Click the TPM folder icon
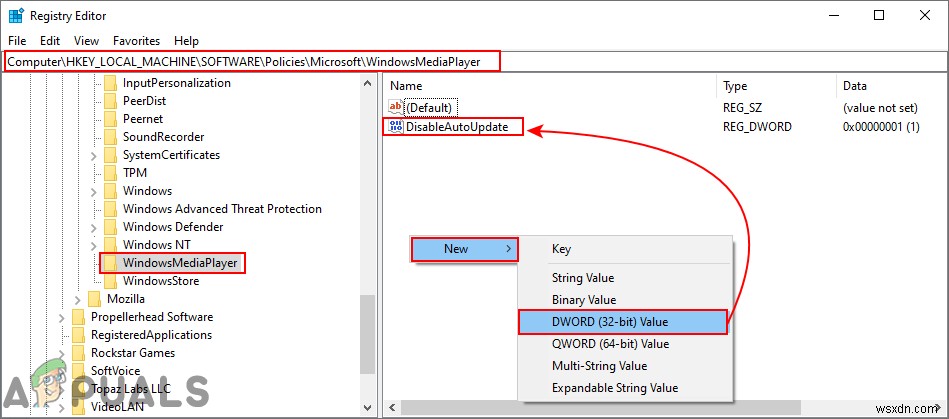 110,173
